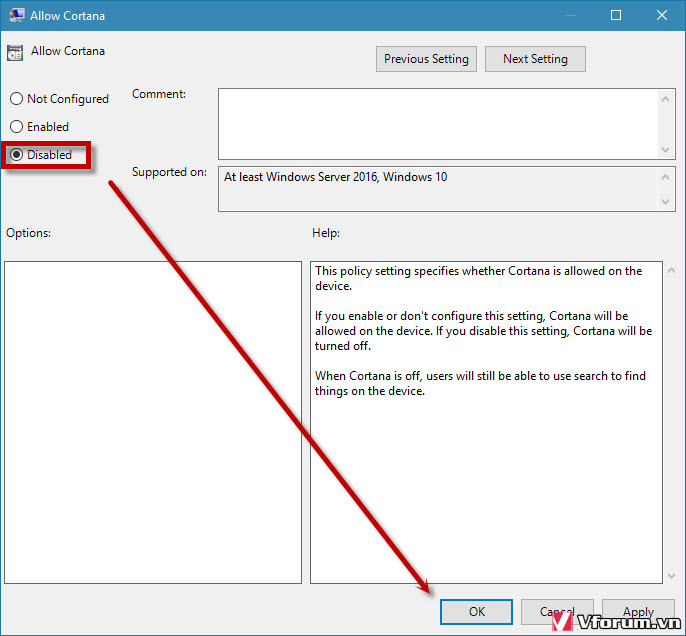Jump to Next Setting
The width and height of the screenshot is (686, 636).
tap(535, 59)
